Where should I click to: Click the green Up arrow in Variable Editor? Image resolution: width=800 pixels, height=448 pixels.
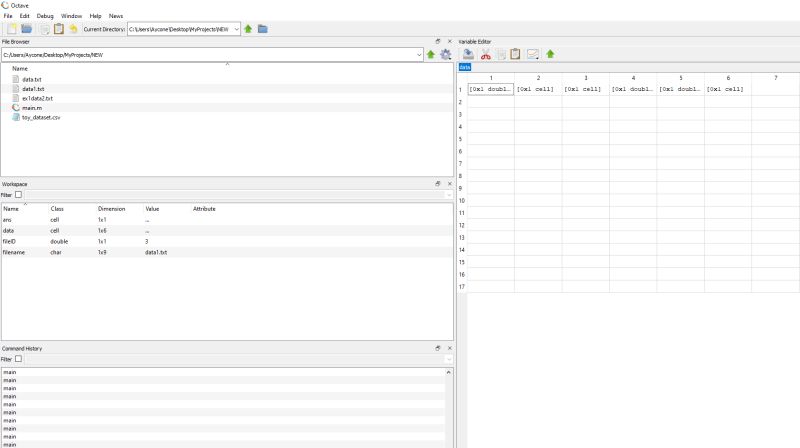tap(550, 54)
